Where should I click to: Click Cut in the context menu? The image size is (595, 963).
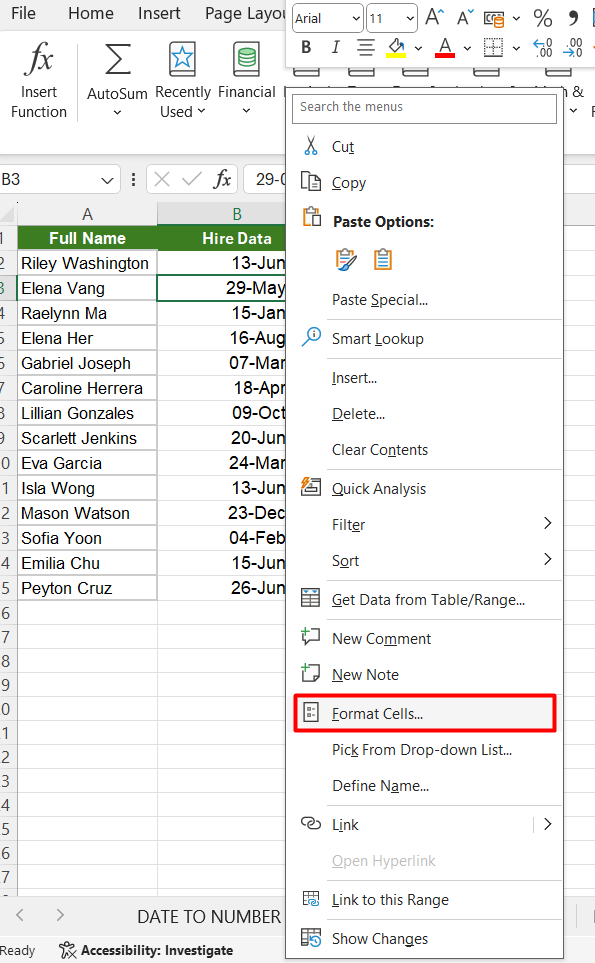(x=343, y=147)
